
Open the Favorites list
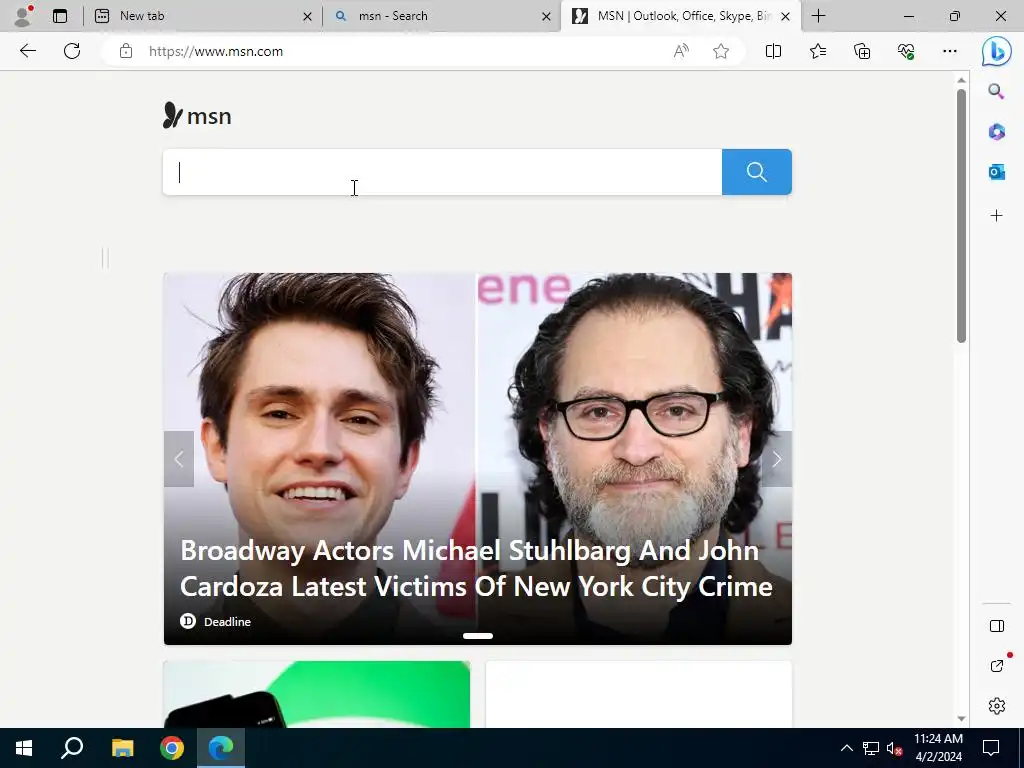pos(818,52)
